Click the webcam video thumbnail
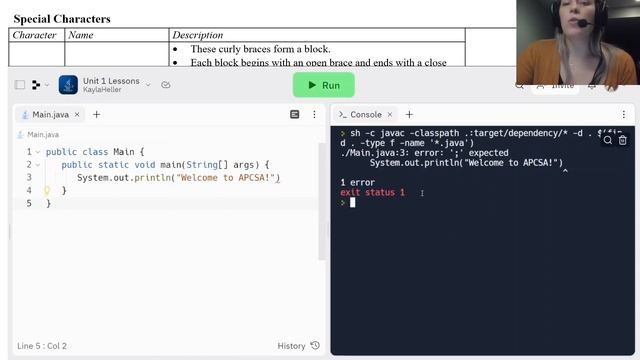 [x=578, y=42]
